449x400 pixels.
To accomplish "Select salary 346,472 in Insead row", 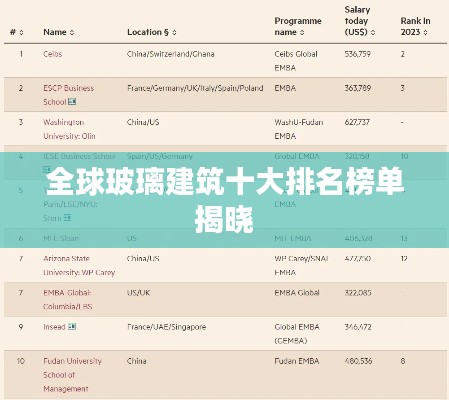I will 358,327.
